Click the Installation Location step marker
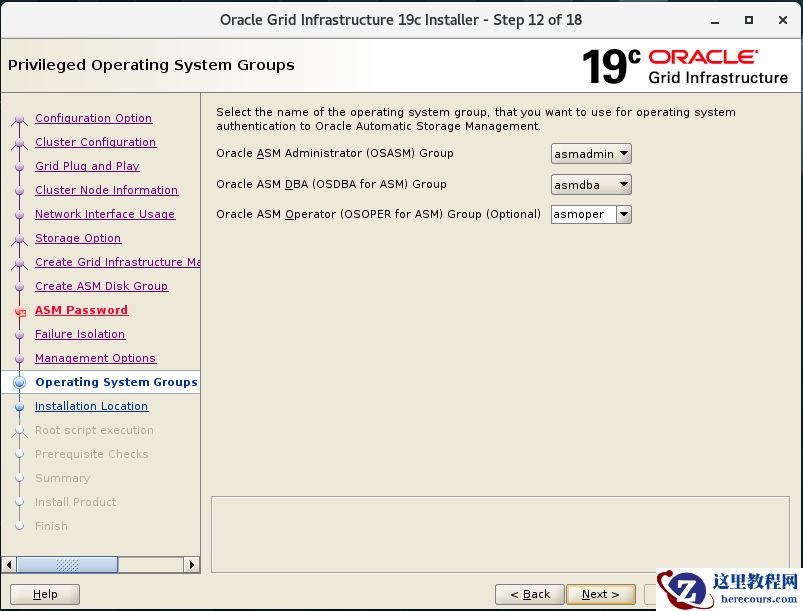 pyautogui.click(x=19, y=407)
